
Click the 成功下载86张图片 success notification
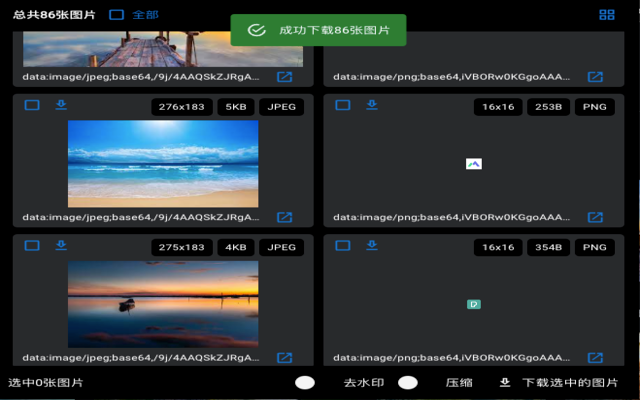pos(318,30)
